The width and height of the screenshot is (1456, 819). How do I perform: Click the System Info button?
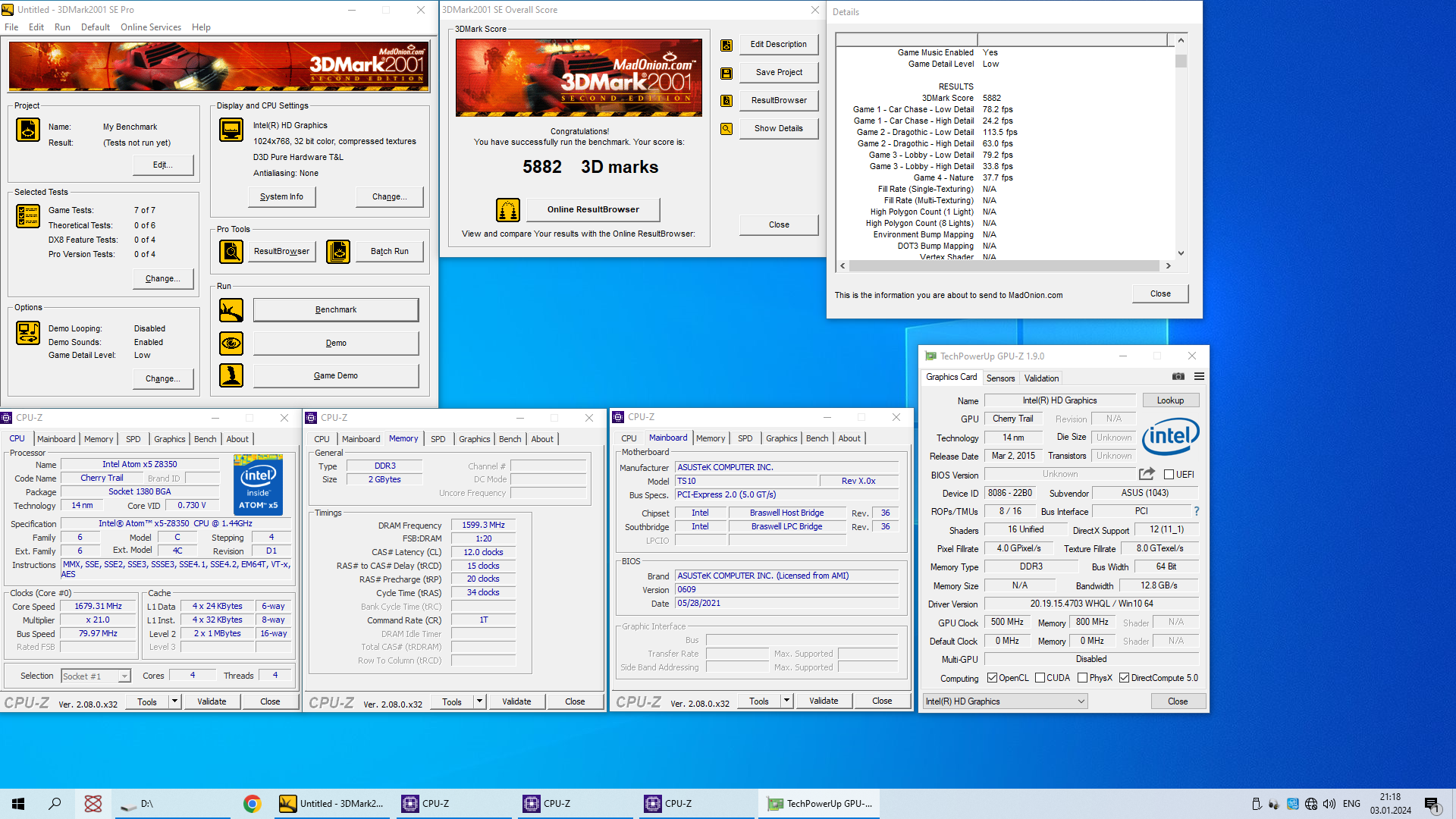(x=281, y=196)
